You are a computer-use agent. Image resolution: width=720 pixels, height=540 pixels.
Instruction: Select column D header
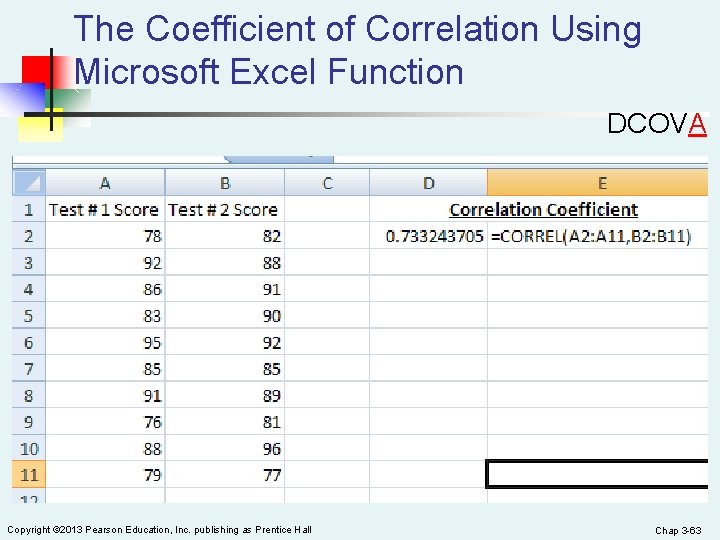(428, 183)
